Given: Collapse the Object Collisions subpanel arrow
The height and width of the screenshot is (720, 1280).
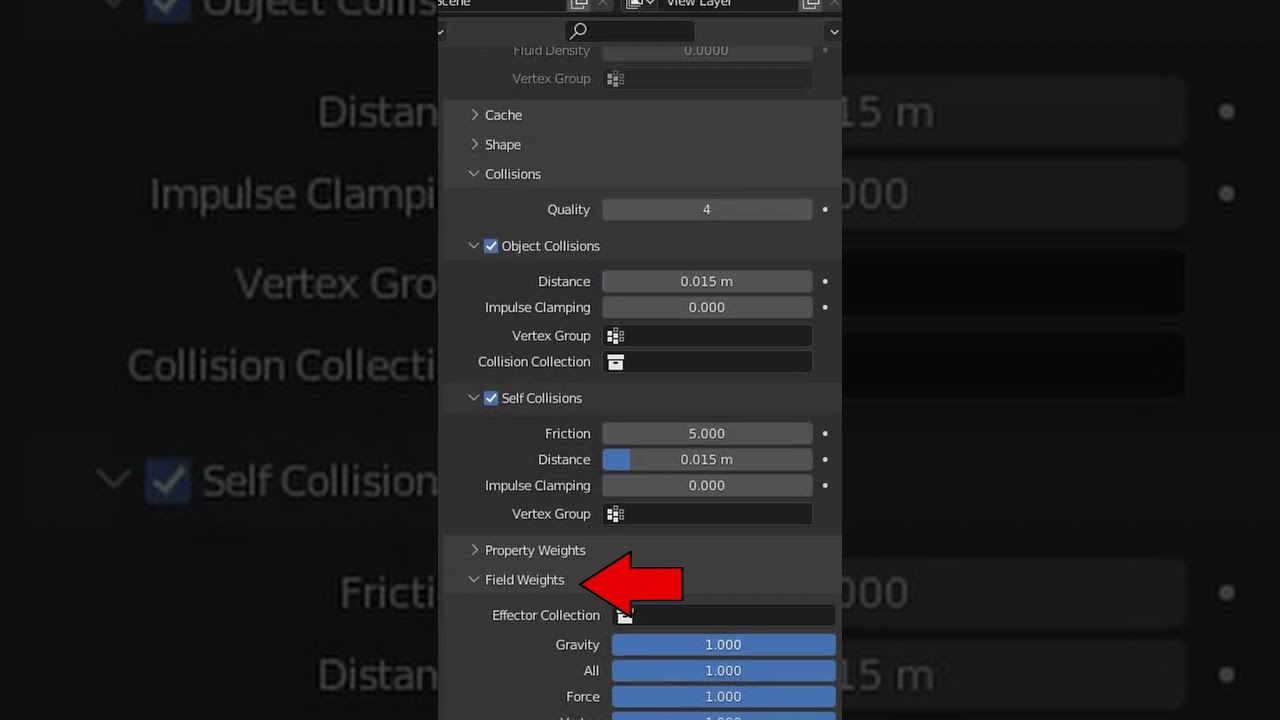Looking at the screenshot, I should tap(474, 246).
